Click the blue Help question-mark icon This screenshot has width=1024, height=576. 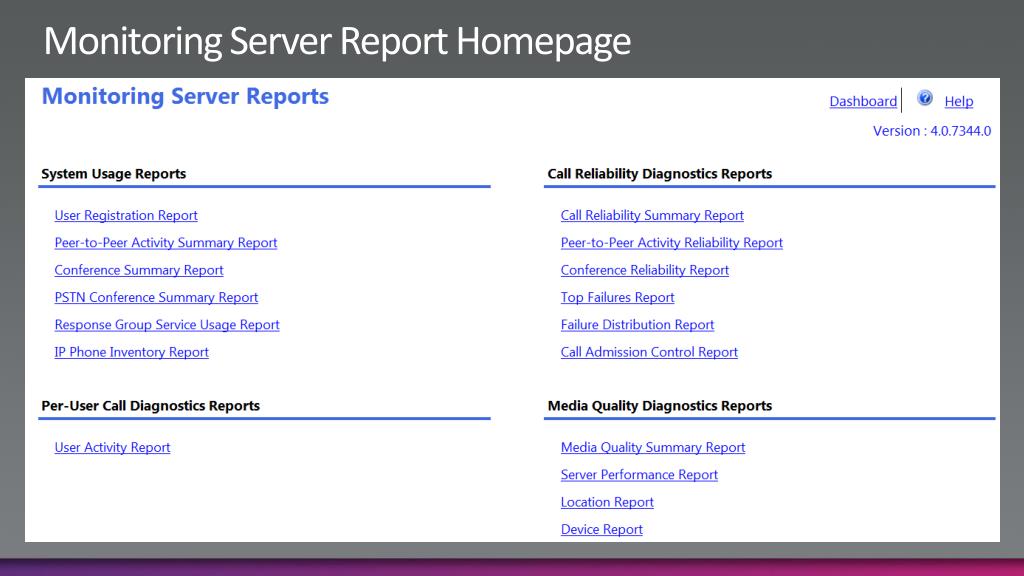(x=925, y=98)
